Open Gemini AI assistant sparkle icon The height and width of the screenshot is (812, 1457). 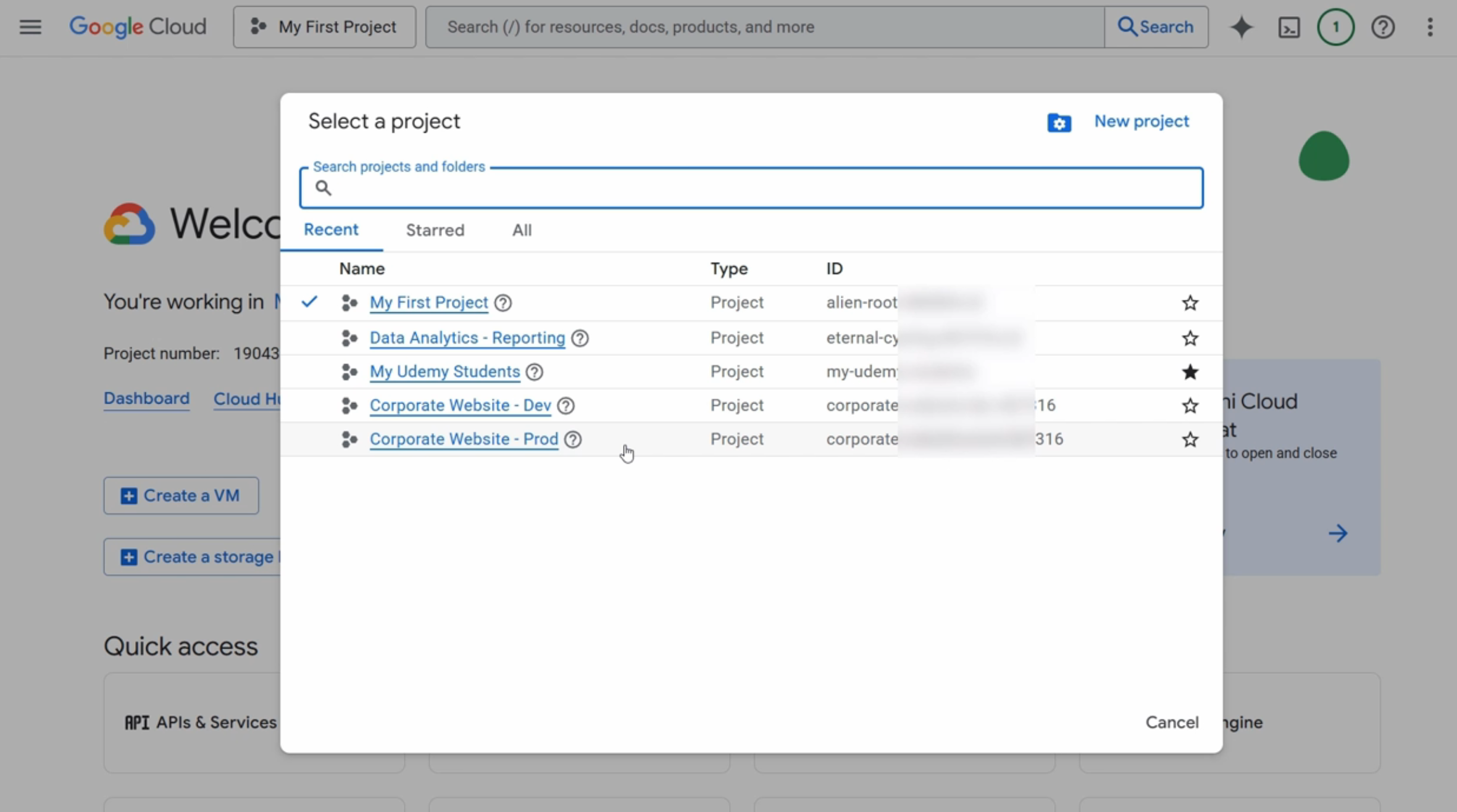pos(1242,27)
